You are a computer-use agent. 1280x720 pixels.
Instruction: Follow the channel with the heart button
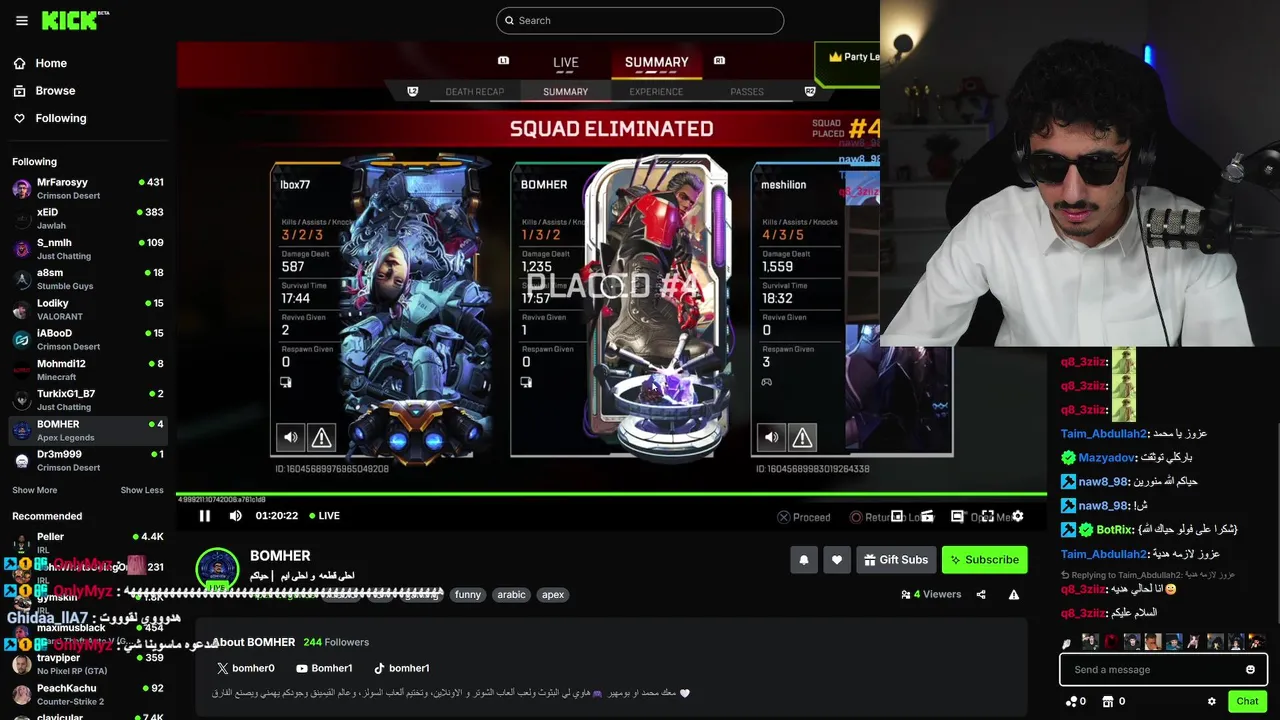click(837, 560)
